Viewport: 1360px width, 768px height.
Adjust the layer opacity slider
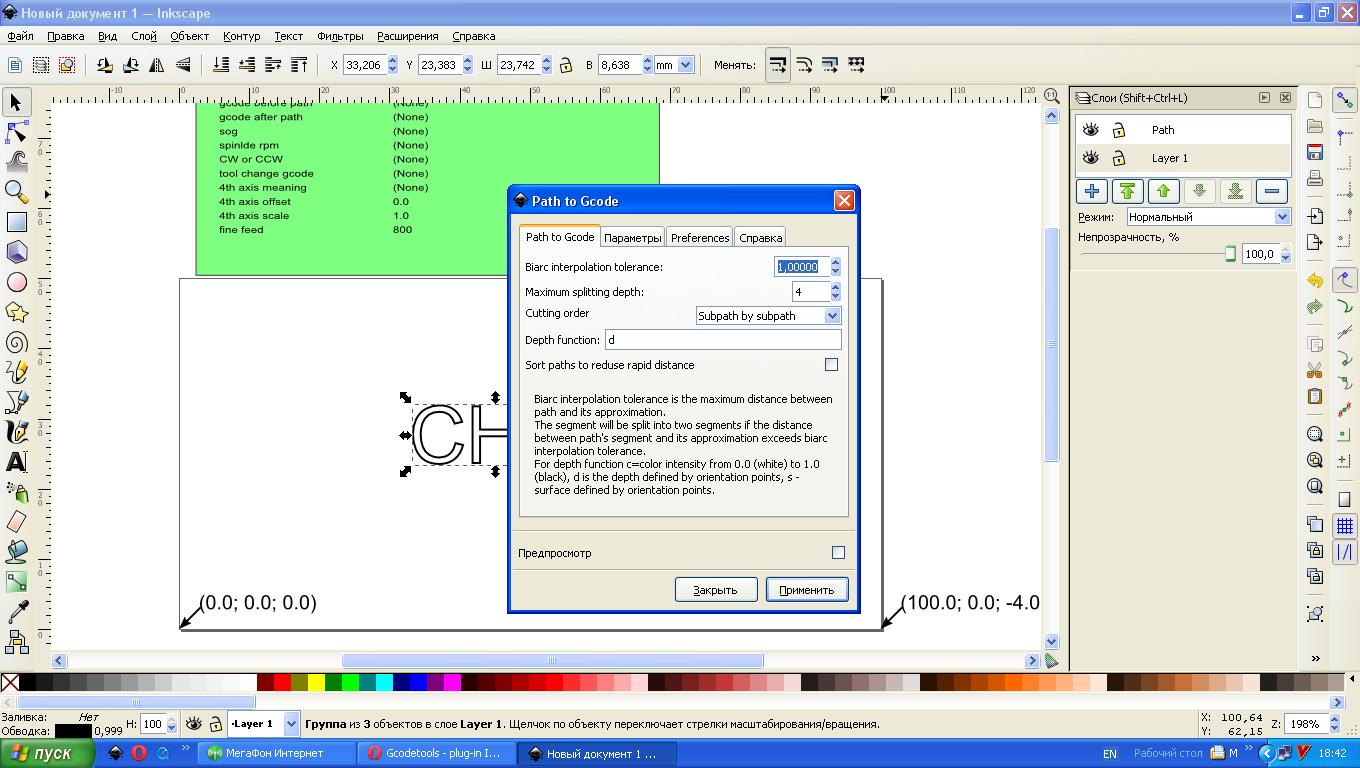(x=1157, y=254)
